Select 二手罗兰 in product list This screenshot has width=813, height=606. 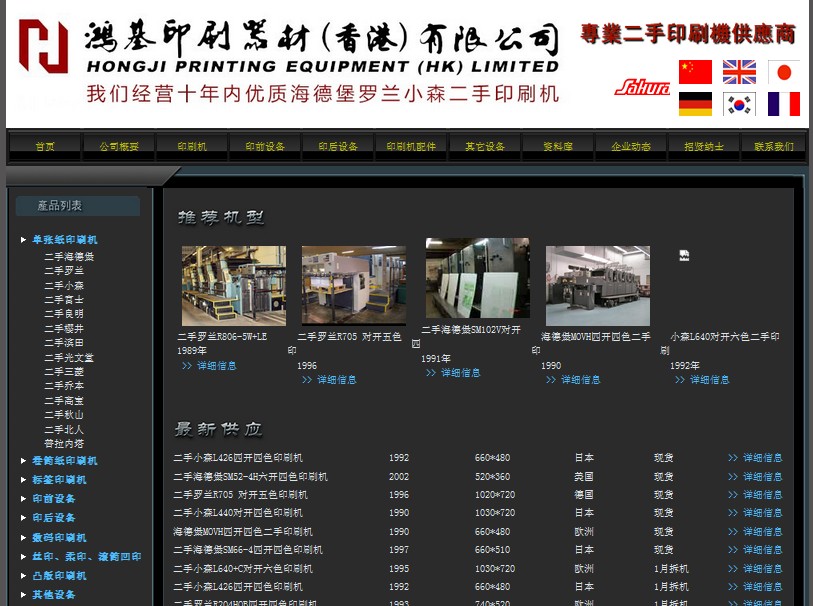coord(64,271)
